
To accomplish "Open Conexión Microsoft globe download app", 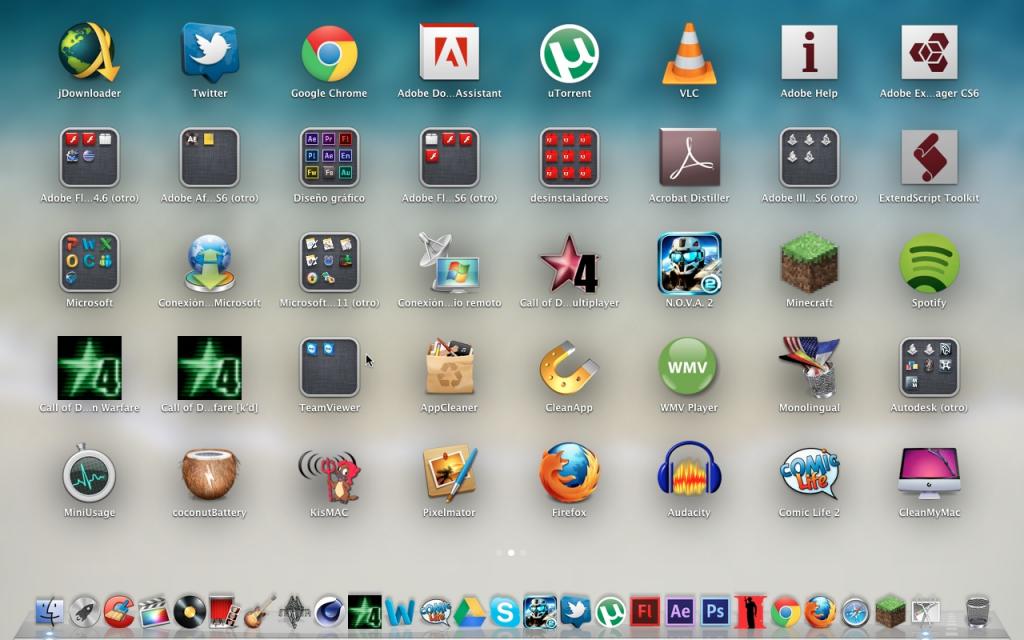I will click(209, 263).
